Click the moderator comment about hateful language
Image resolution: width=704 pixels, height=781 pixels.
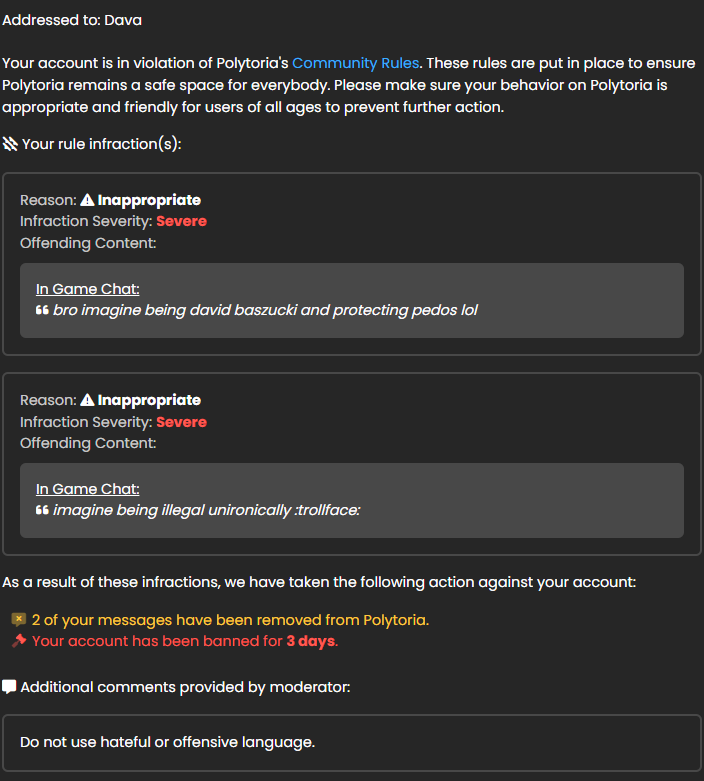click(168, 742)
